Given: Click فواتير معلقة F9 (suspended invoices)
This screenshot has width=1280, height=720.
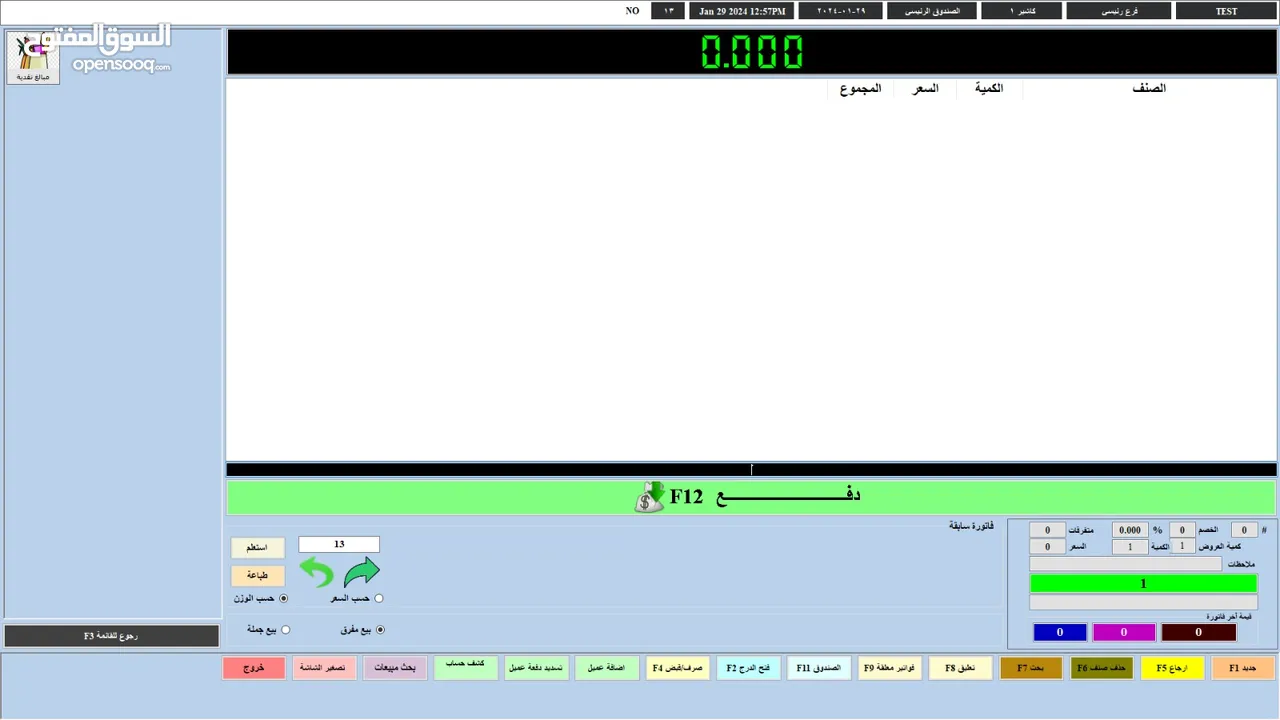Looking at the screenshot, I should tap(890, 668).
